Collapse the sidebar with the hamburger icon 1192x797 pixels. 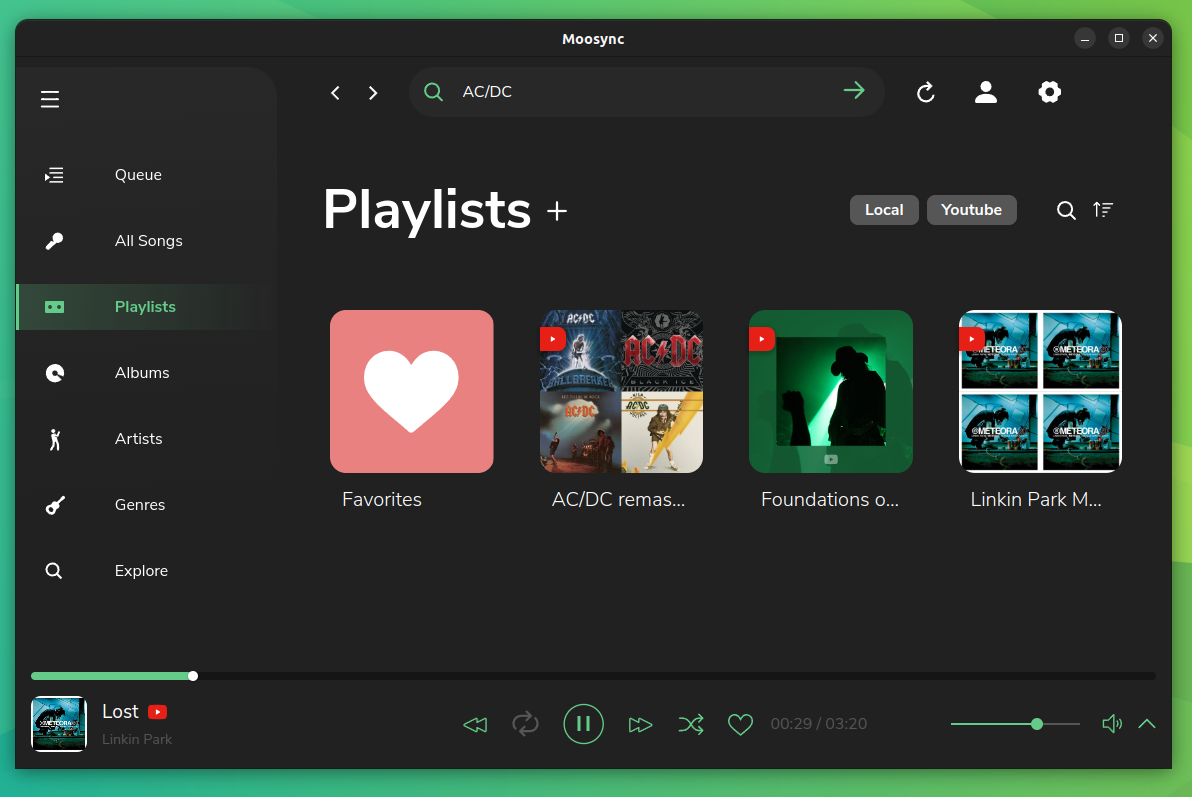tap(49, 99)
